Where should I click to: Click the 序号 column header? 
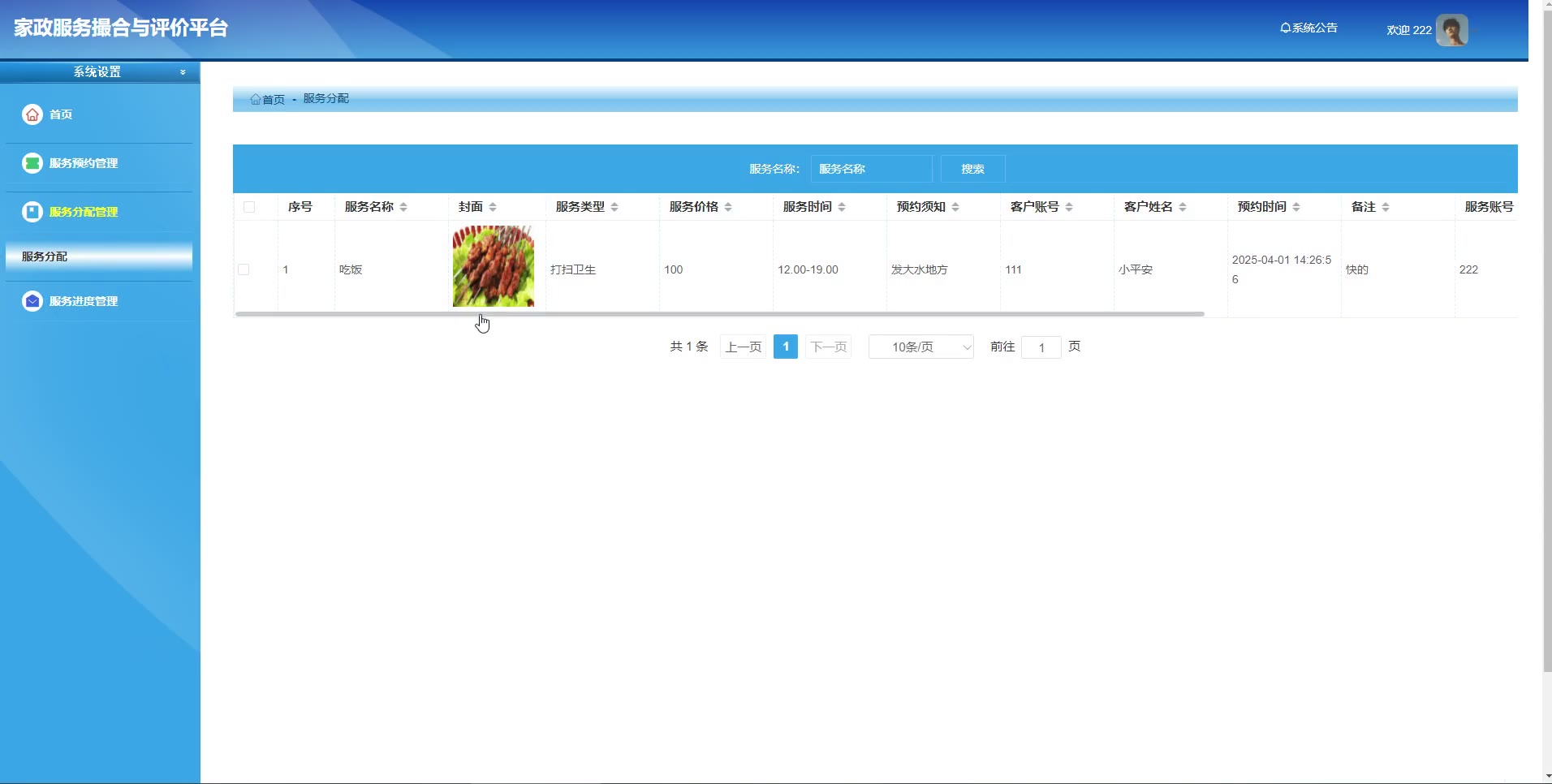(300, 207)
